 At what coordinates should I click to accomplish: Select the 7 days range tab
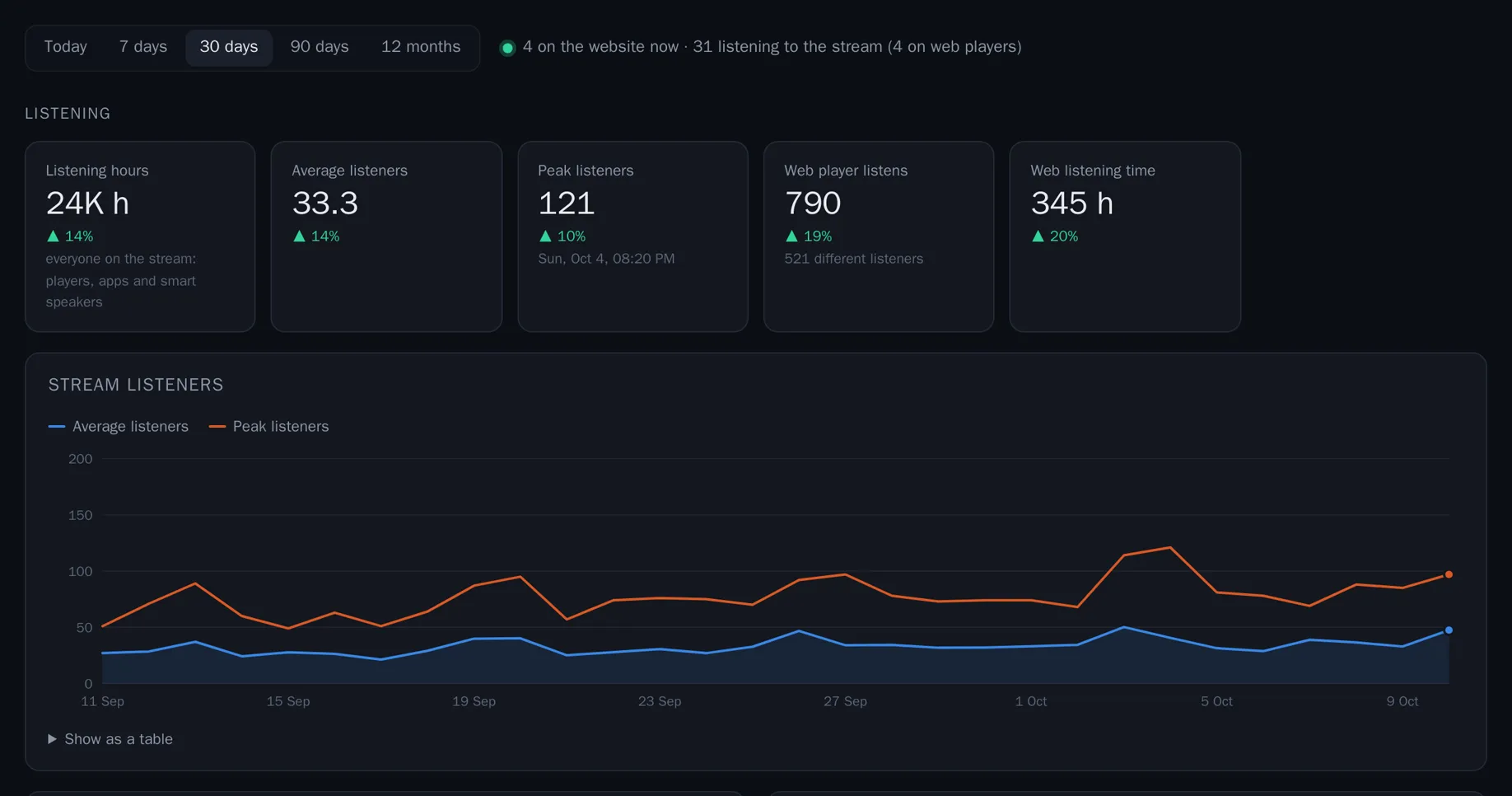click(x=143, y=47)
